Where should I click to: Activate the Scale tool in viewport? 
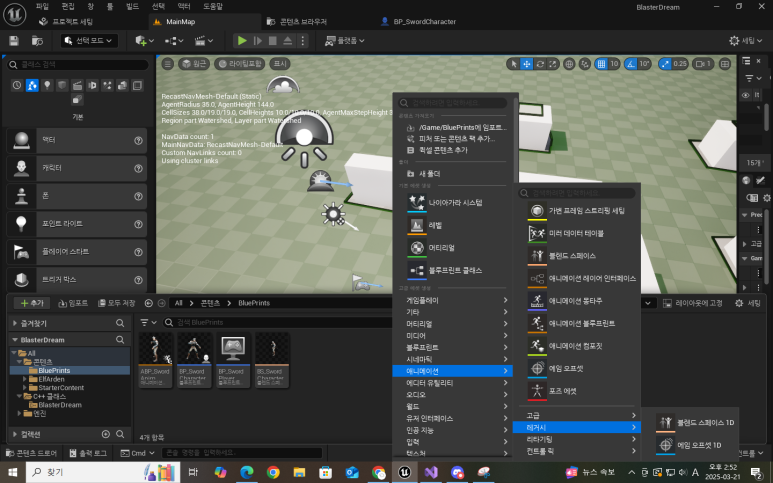[x=553, y=64]
